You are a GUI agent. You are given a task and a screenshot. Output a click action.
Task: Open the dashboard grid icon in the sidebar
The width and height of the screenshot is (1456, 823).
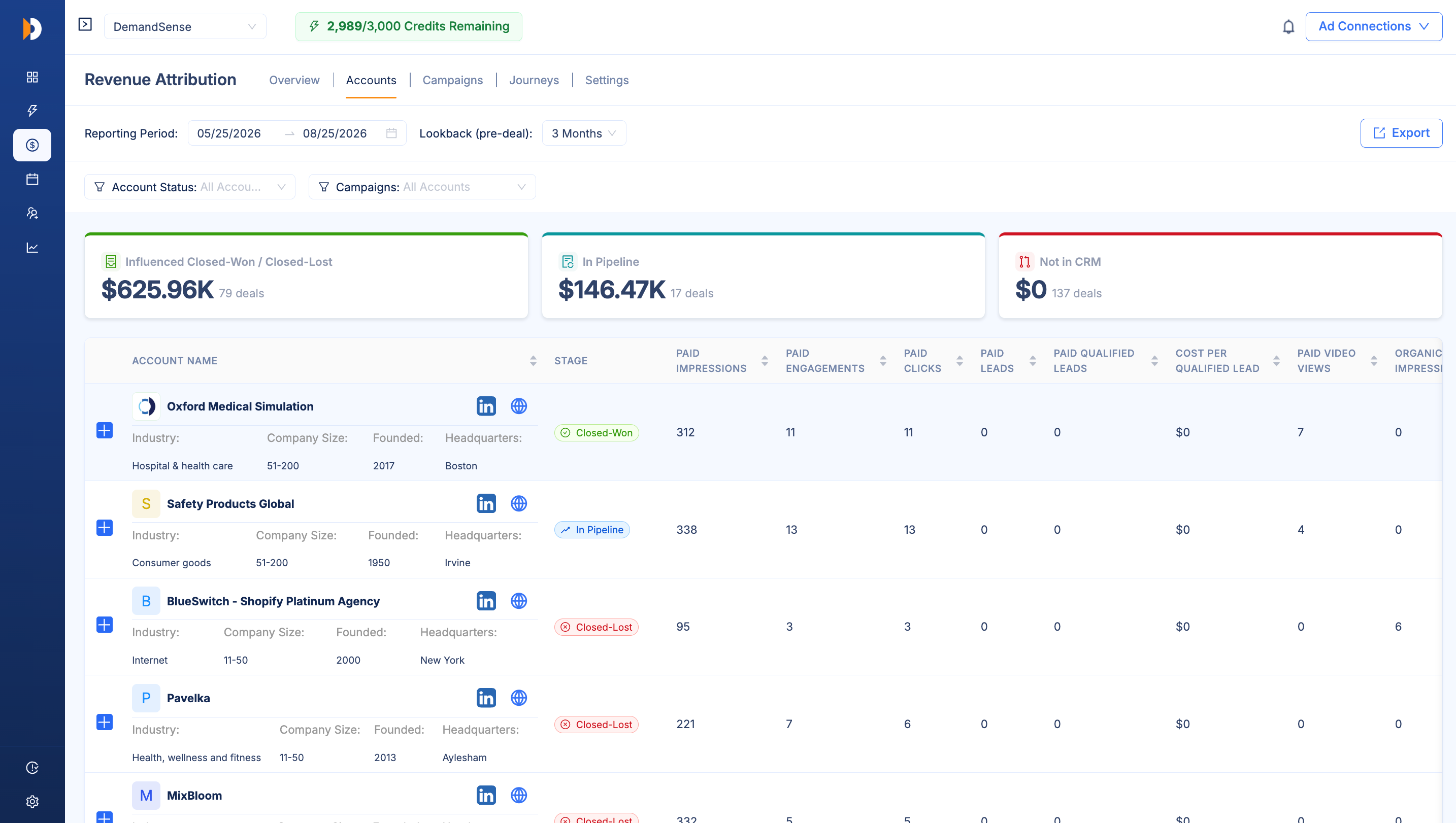[x=32, y=77]
